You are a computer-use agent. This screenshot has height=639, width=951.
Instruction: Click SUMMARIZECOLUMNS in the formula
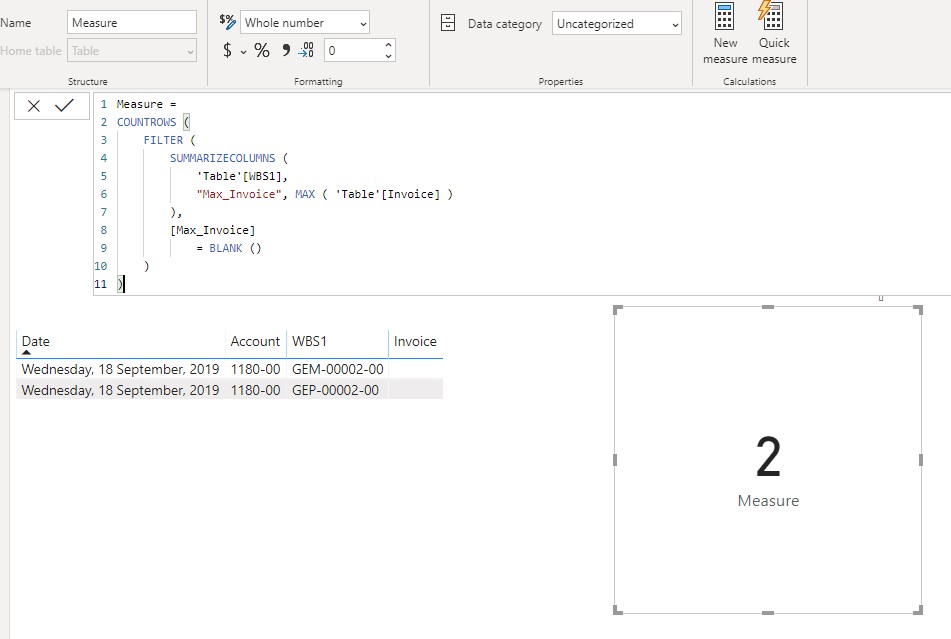(x=222, y=158)
